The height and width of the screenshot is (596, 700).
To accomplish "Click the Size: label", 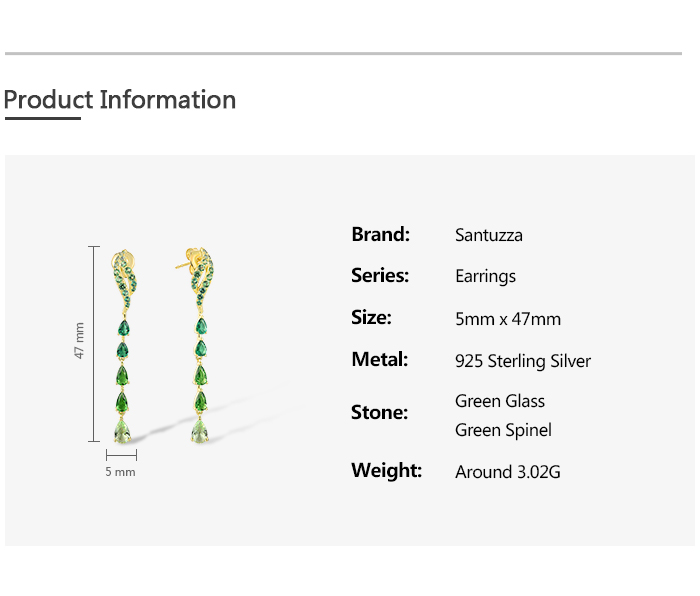I will click(371, 317).
